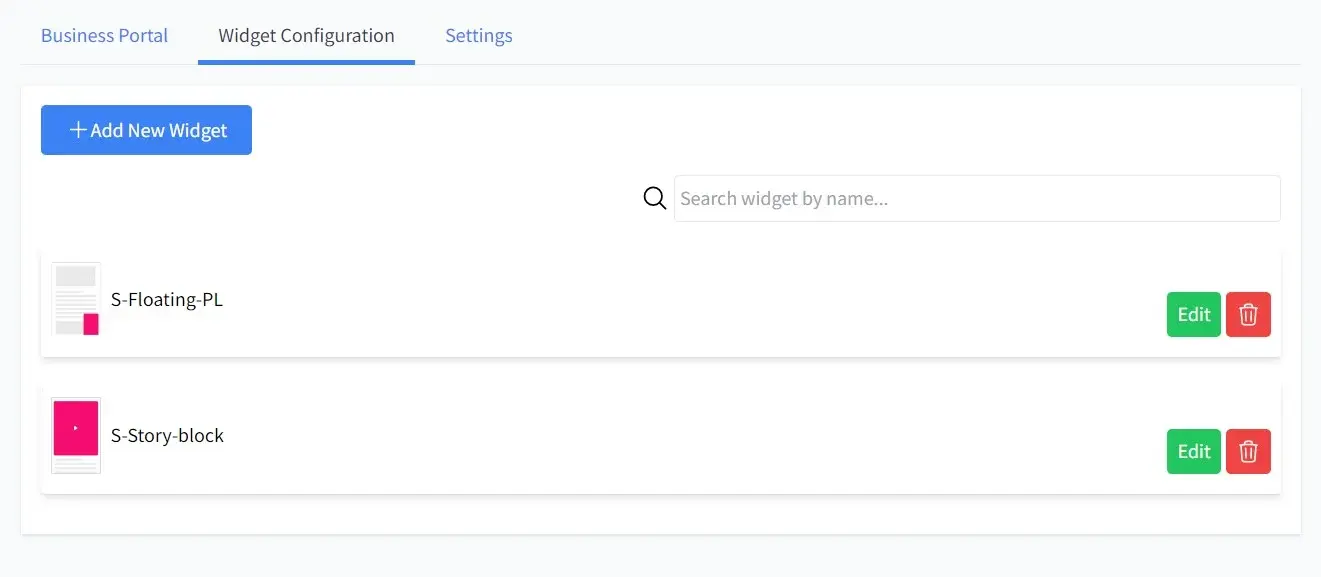The image size is (1321, 577).
Task: Open the S-Floating-PL widget preview thumbnail
Action: (x=75, y=299)
